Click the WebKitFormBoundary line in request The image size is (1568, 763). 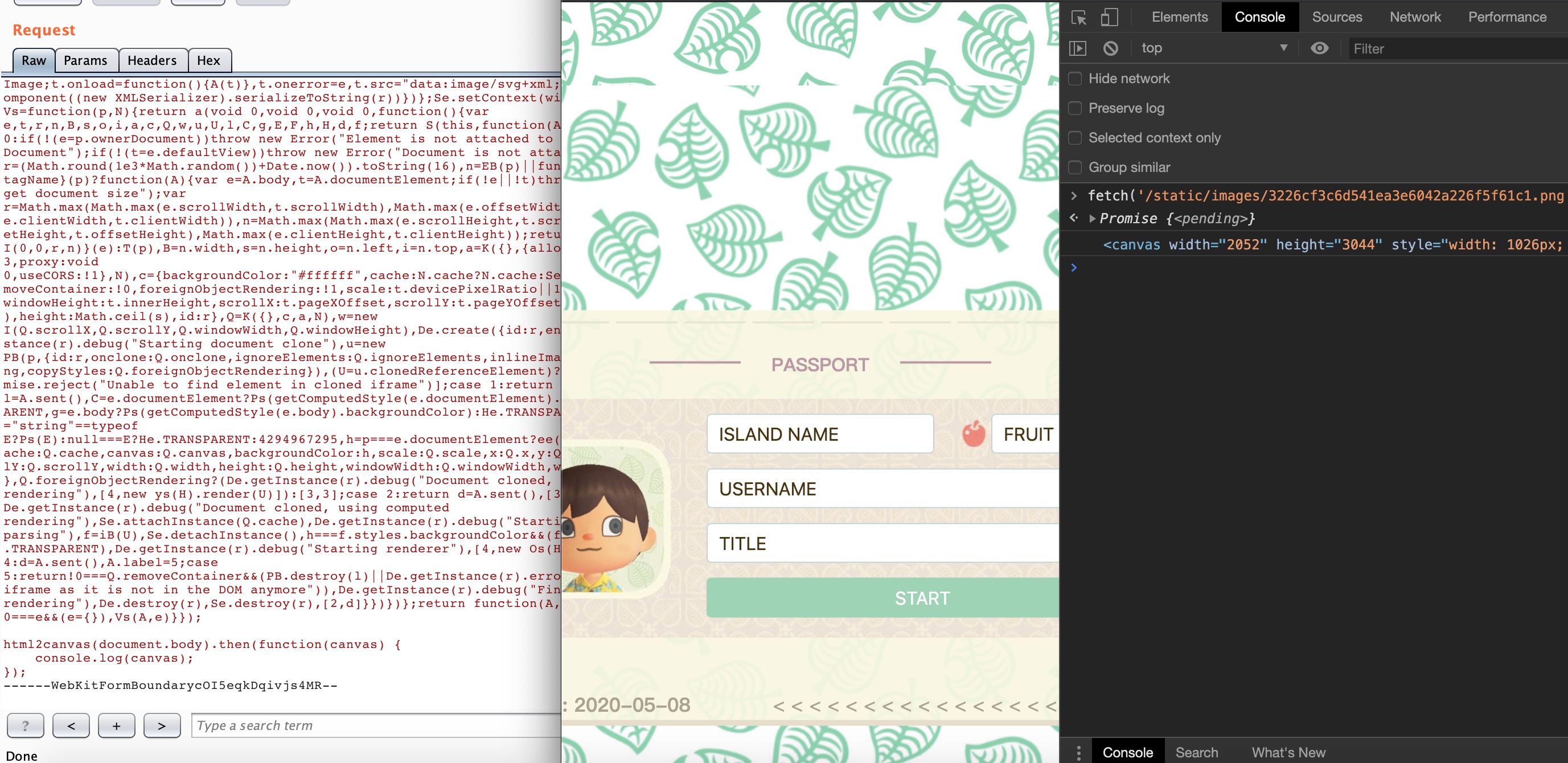click(x=170, y=686)
